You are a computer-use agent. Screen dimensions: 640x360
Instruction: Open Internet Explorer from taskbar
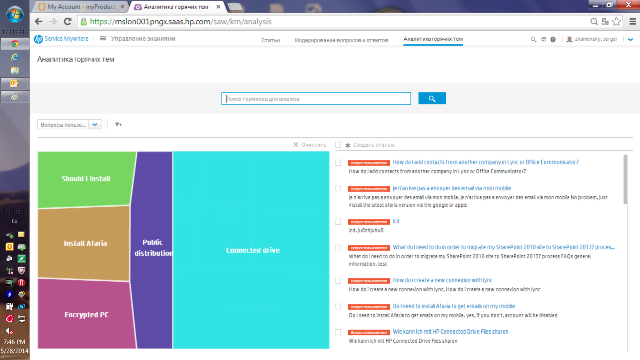(x=15, y=57)
